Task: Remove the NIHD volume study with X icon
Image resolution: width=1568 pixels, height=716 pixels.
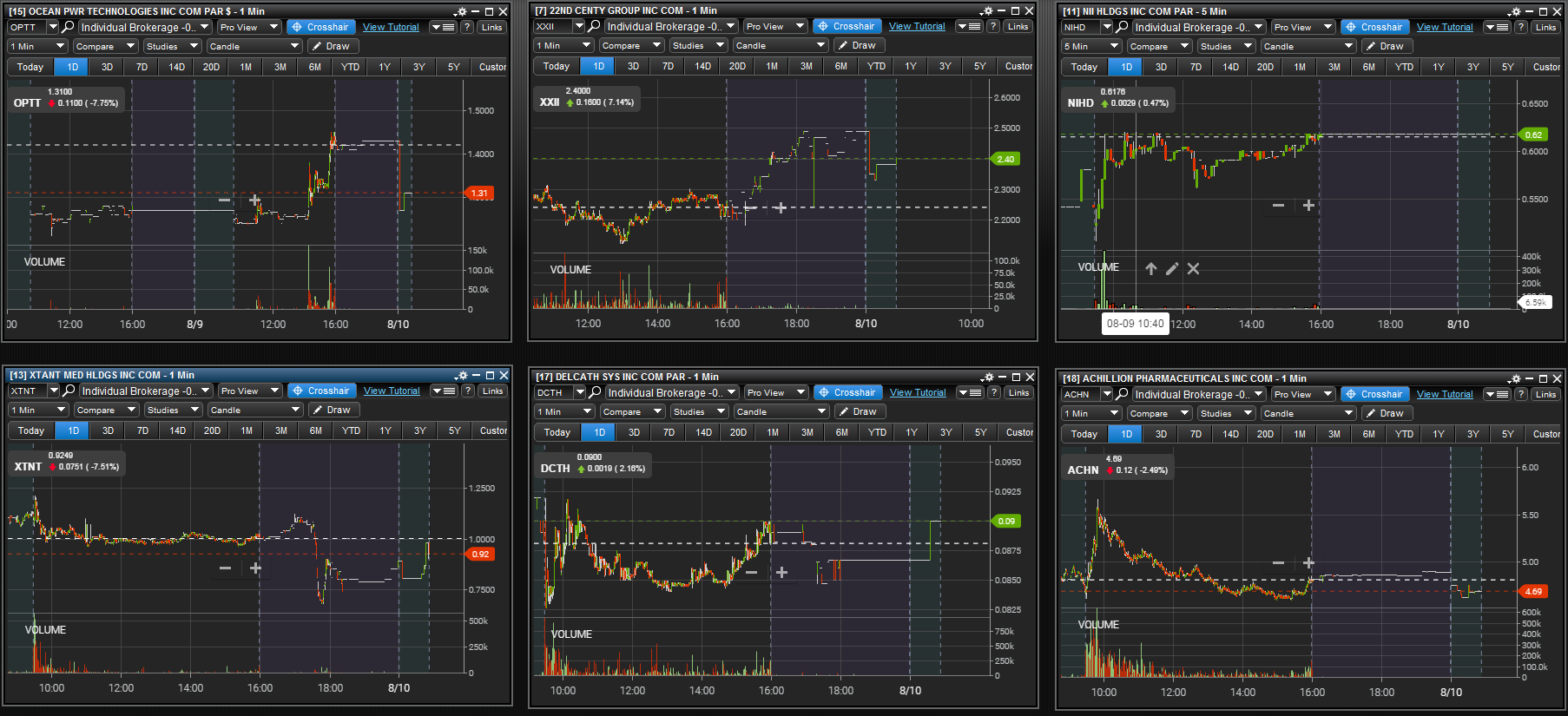Action: click(1194, 269)
